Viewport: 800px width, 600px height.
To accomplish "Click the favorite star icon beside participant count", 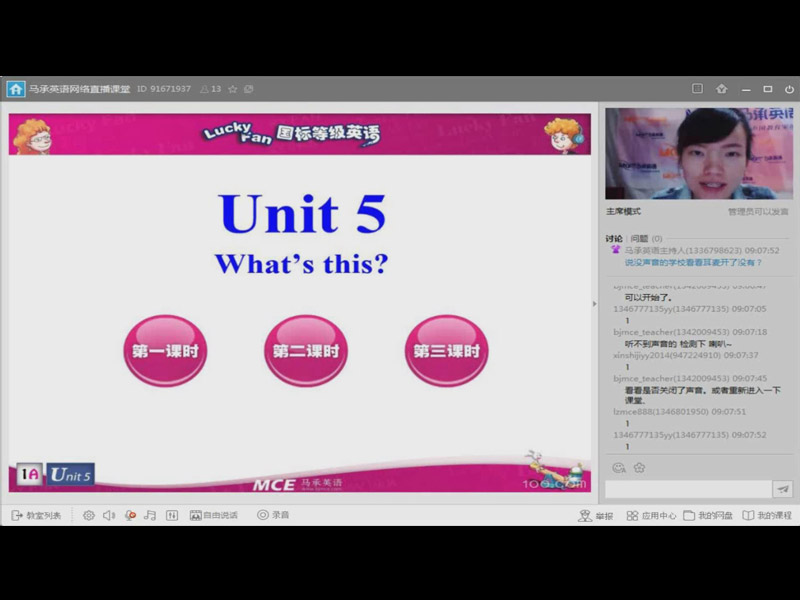I will (x=233, y=89).
